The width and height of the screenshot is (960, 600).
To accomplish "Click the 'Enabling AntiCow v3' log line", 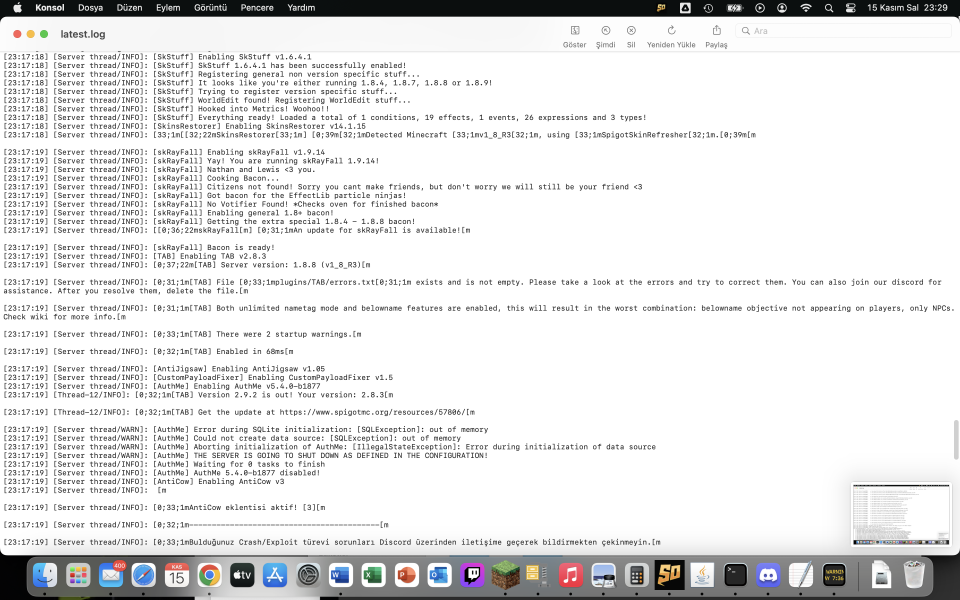I will [144, 481].
